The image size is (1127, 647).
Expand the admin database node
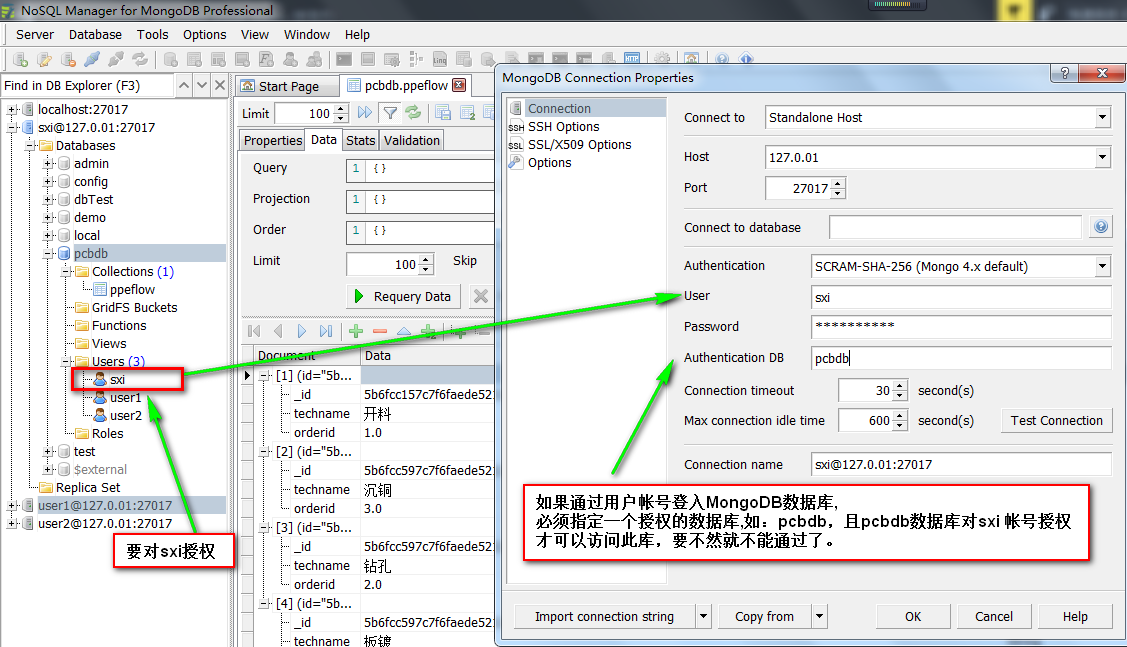pyautogui.click(x=48, y=163)
